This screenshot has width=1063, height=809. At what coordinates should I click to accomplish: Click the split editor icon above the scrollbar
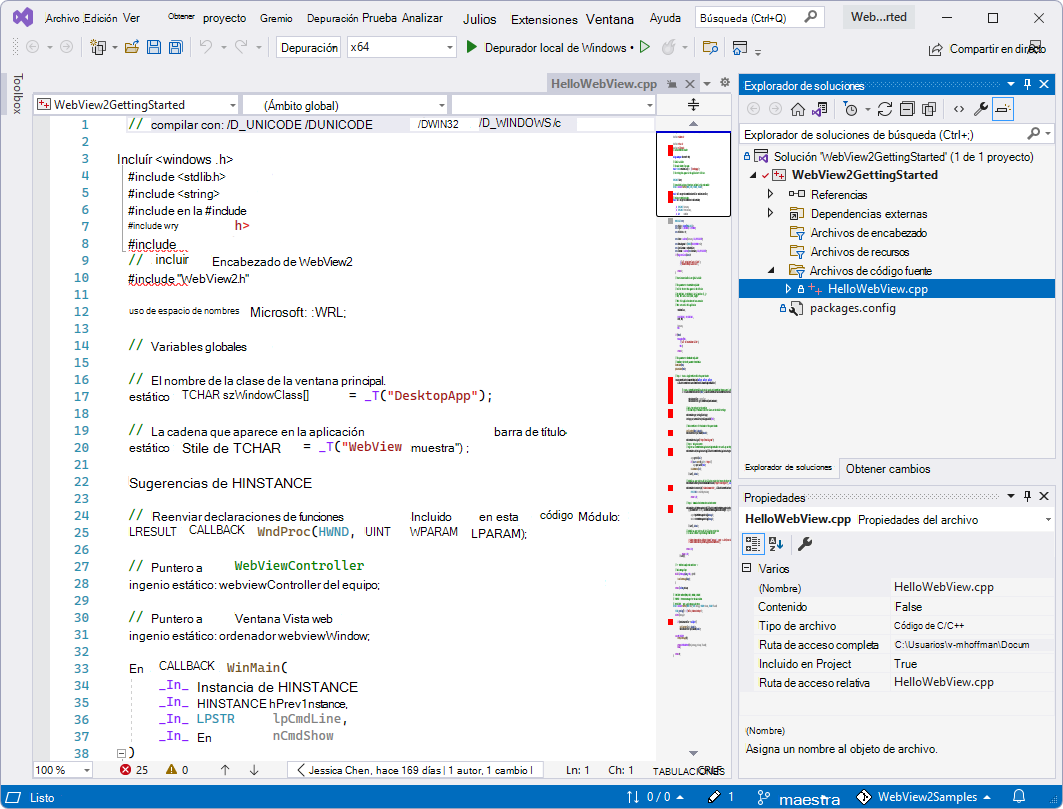coord(693,105)
